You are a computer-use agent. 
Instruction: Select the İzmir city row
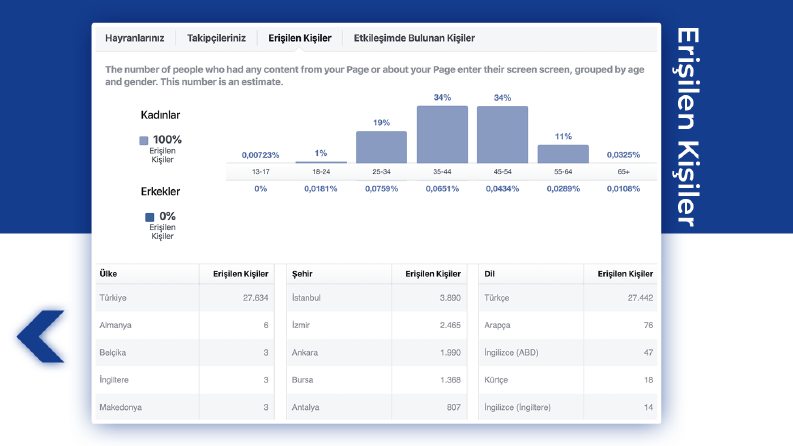(377, 325)
